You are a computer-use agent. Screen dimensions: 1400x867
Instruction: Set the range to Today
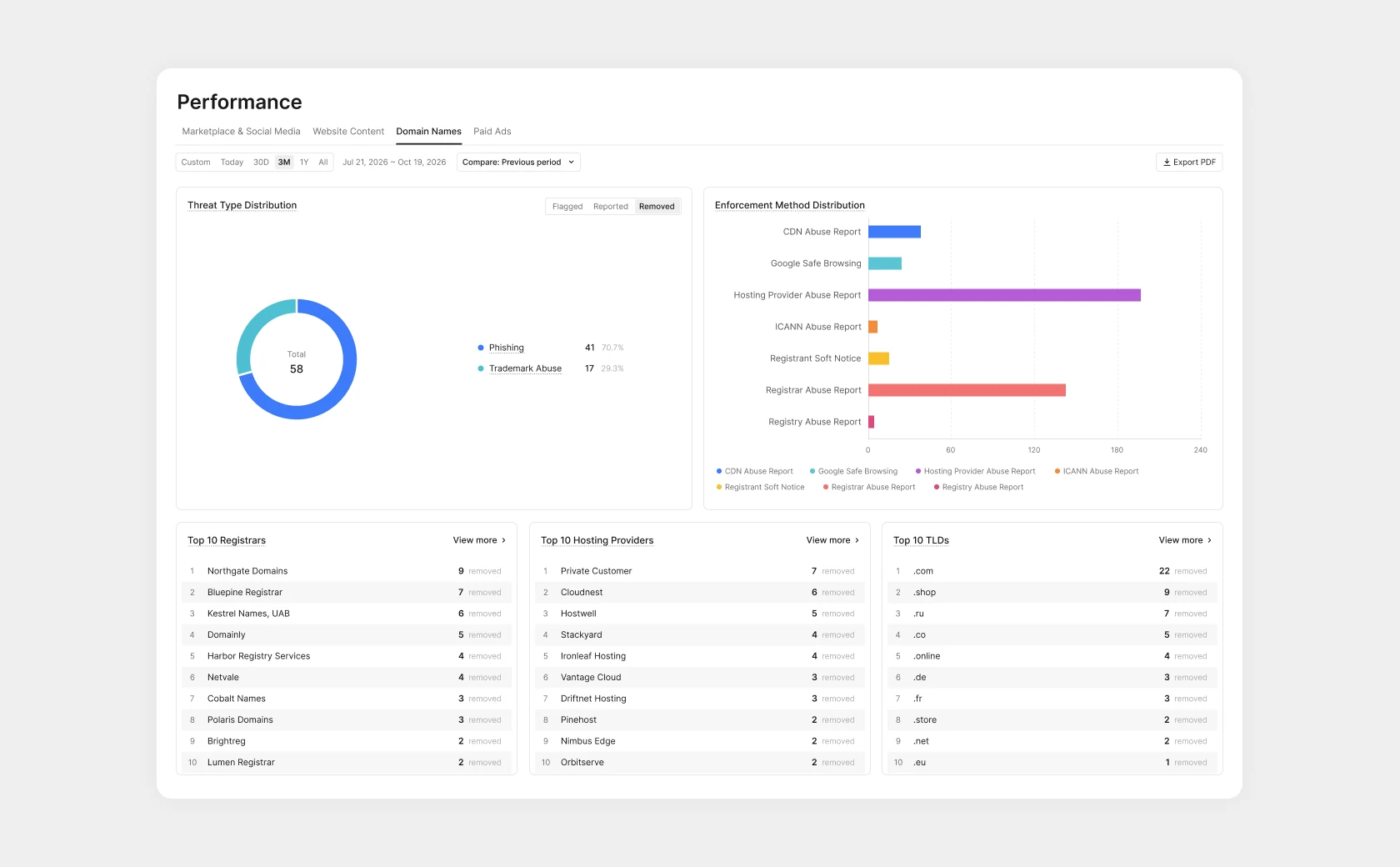pos(232,163)
